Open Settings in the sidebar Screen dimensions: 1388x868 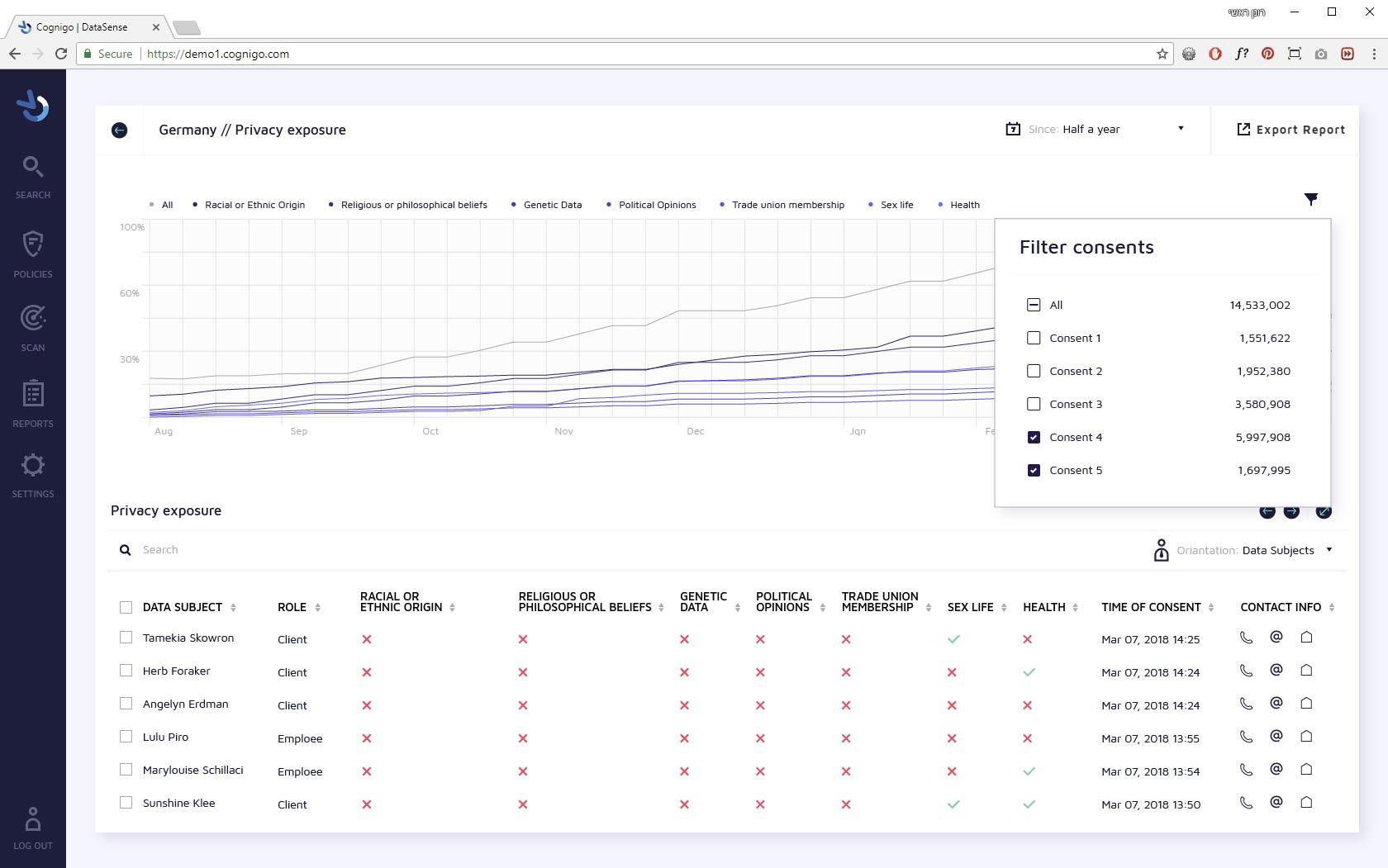coord(33,475)
